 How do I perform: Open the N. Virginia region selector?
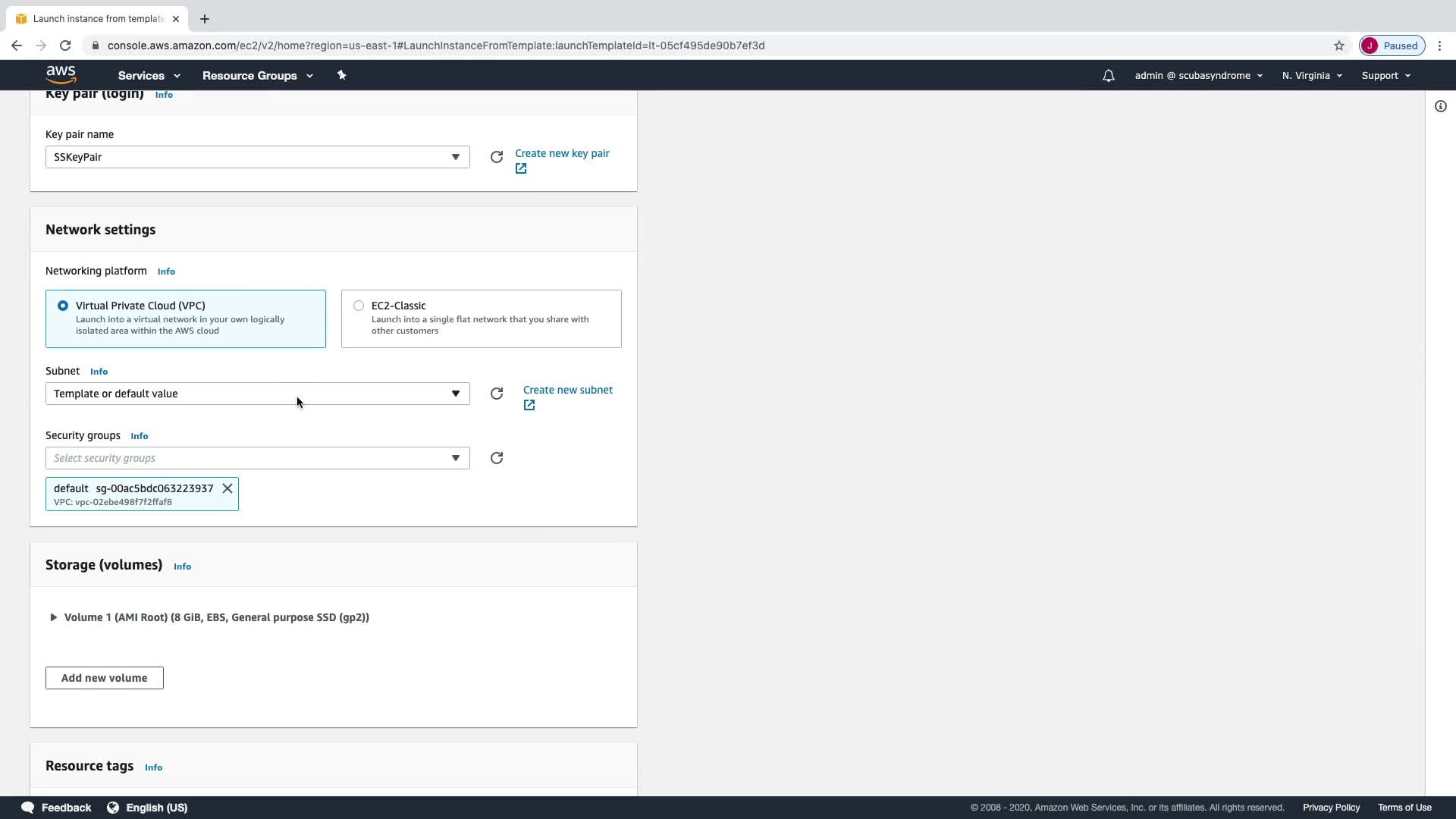[x=1312, y=76]
